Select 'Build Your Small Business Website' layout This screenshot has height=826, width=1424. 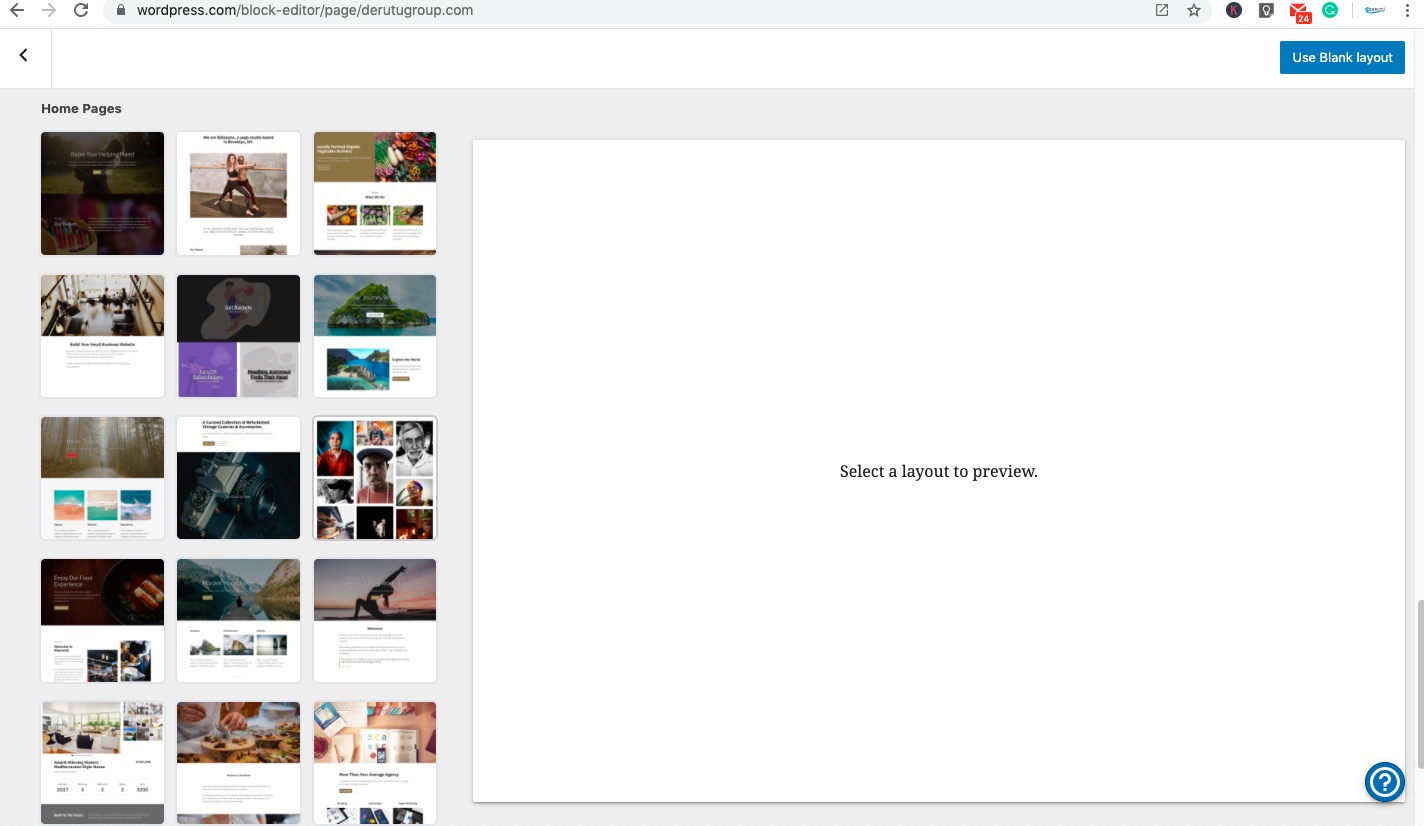[102, 336]
